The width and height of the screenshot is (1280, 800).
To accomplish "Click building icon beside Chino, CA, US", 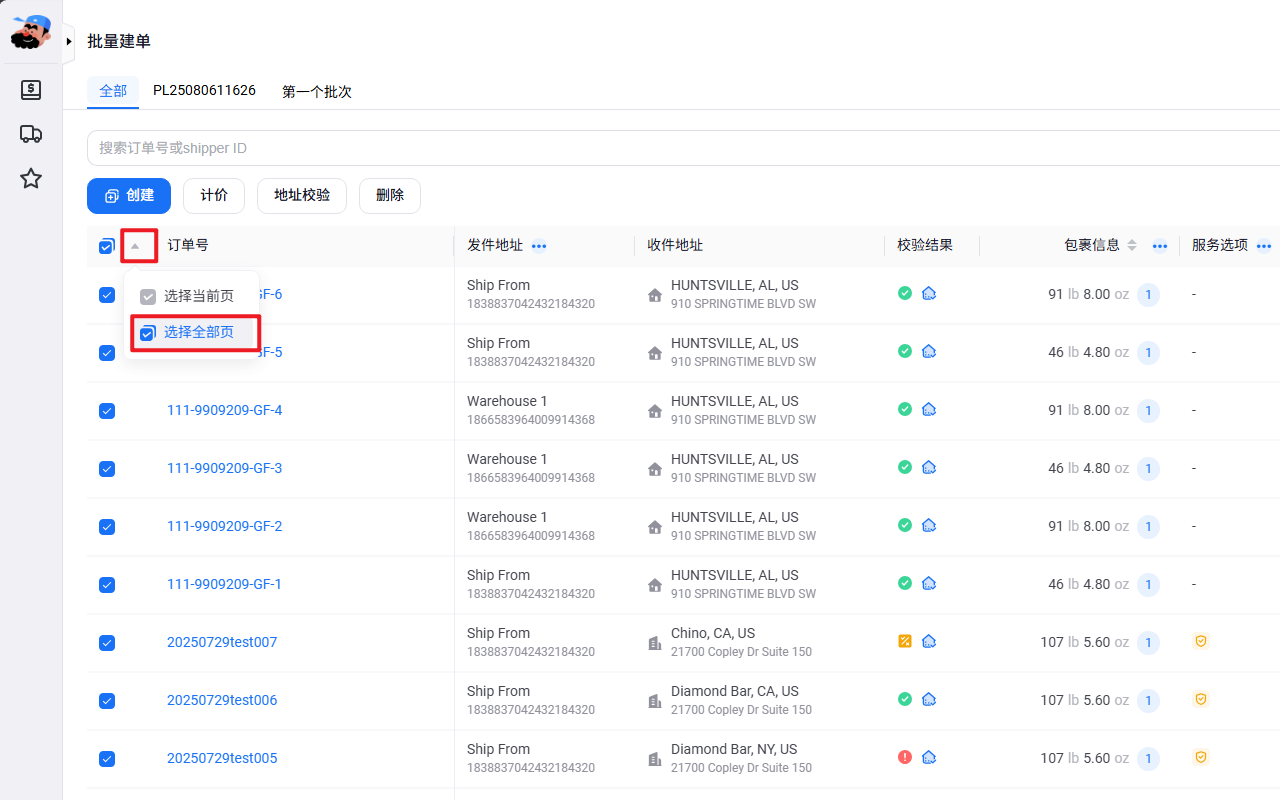I will click(x=655, y=643).
